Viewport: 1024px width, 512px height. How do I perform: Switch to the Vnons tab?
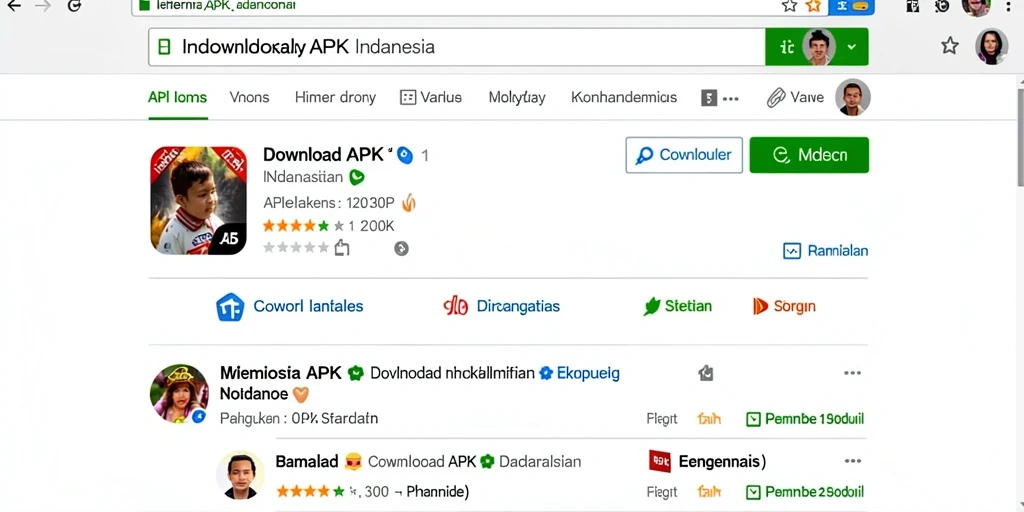[x=249, y=98]
